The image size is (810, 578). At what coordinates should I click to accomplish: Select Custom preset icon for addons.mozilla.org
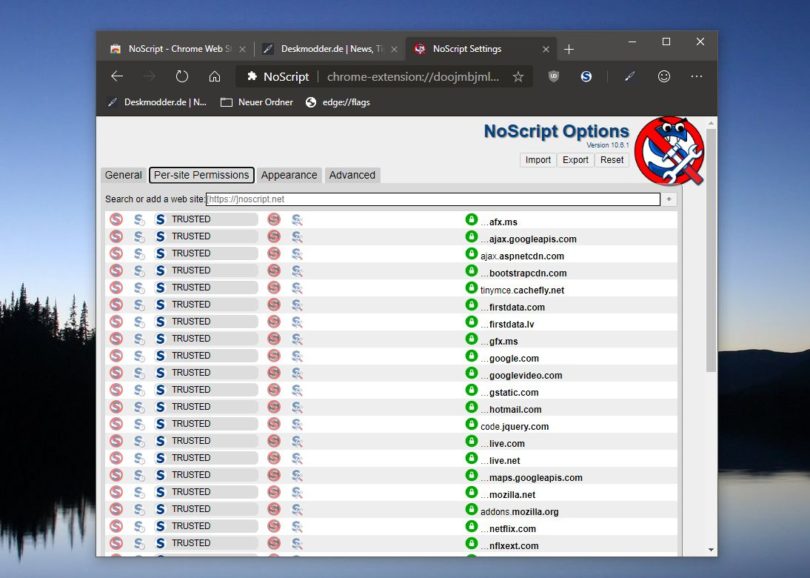297,509
